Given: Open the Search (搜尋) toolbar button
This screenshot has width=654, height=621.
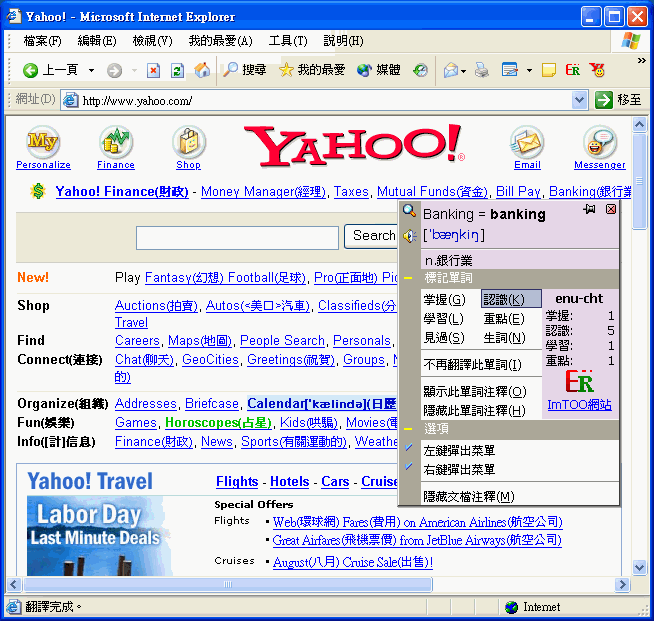Looking at the screenshot, I should (245, 70).
